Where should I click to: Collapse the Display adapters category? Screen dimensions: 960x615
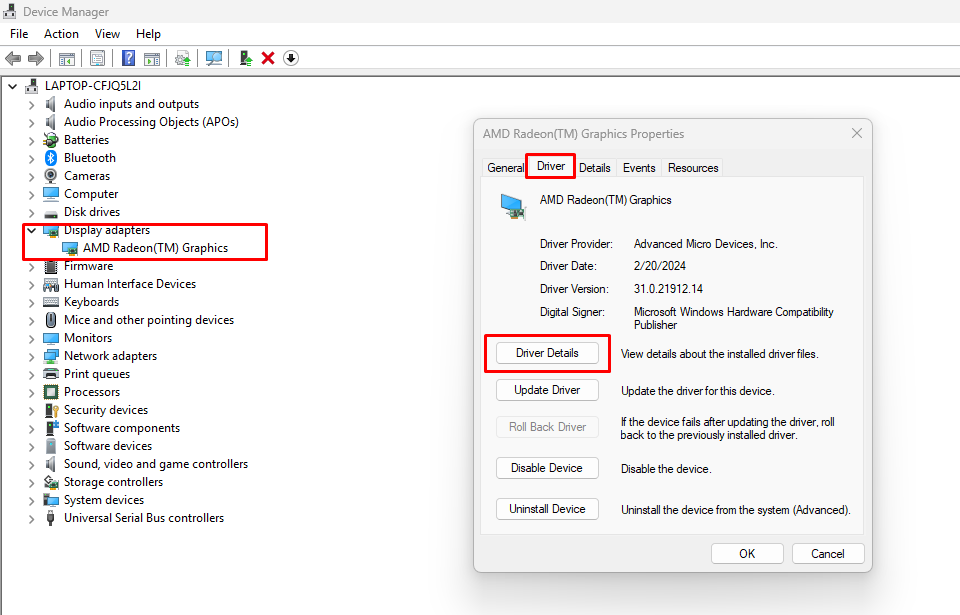[x=31, y=230]
